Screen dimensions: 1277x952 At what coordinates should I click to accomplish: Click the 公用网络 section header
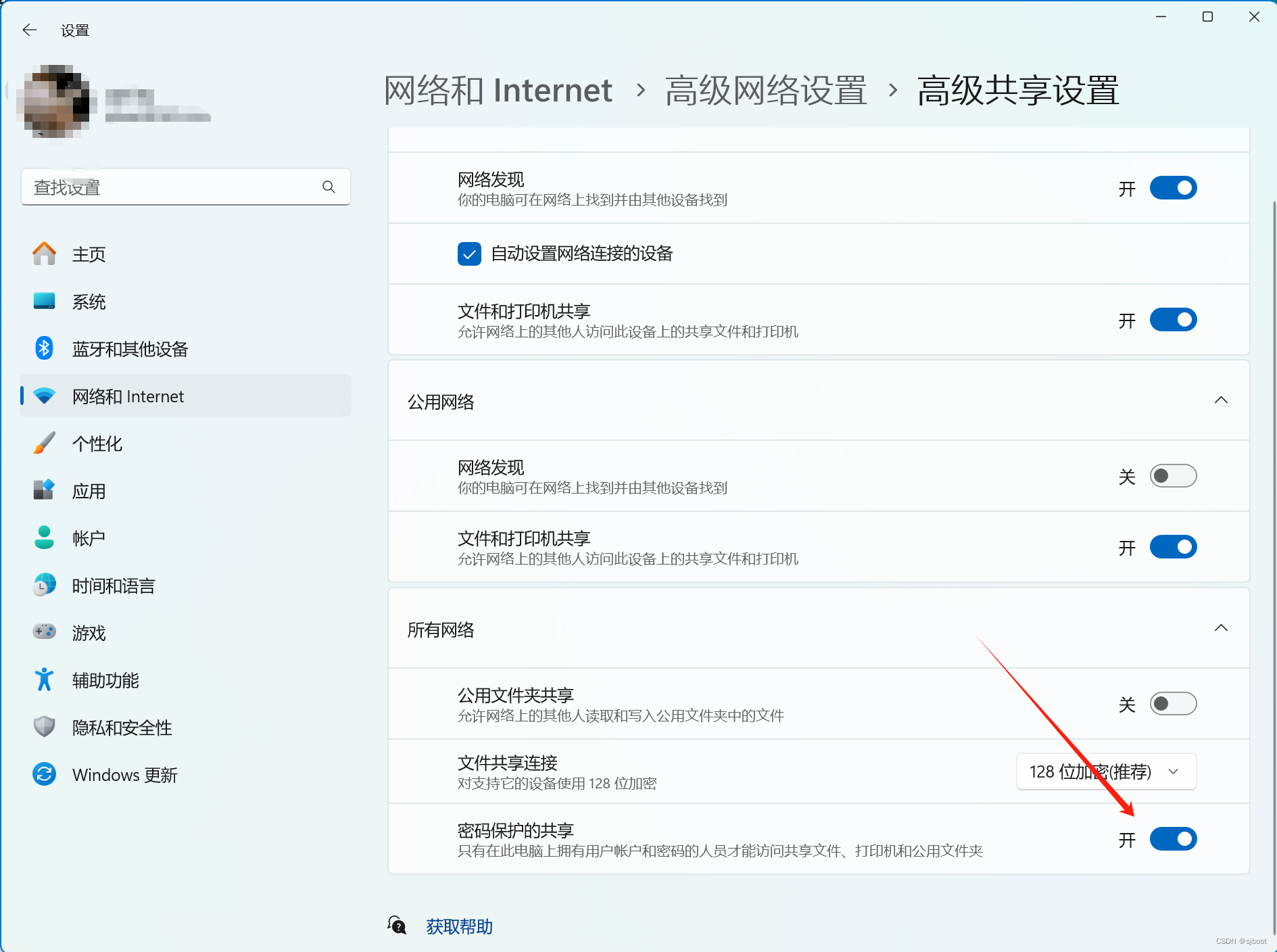coord(819,400)
